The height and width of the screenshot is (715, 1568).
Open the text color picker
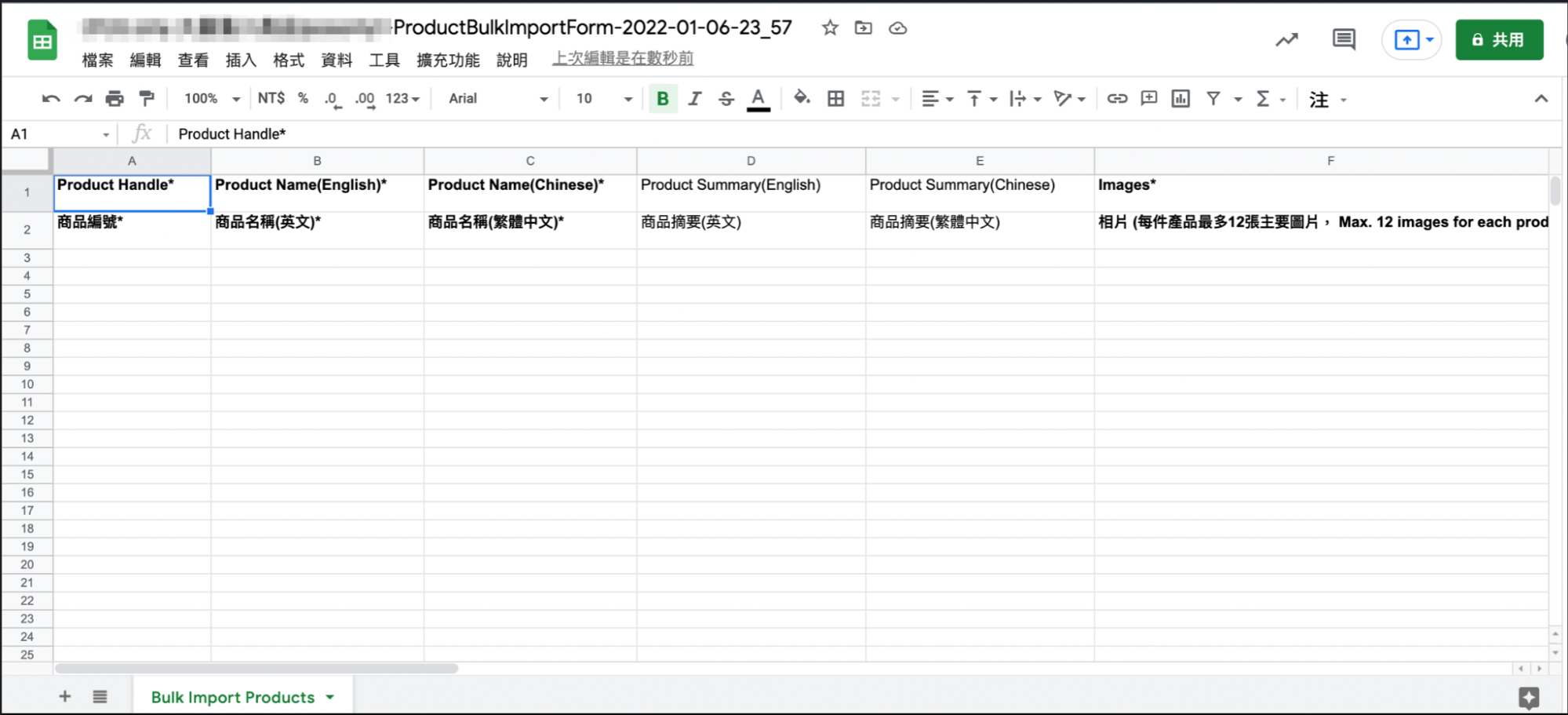758,99
